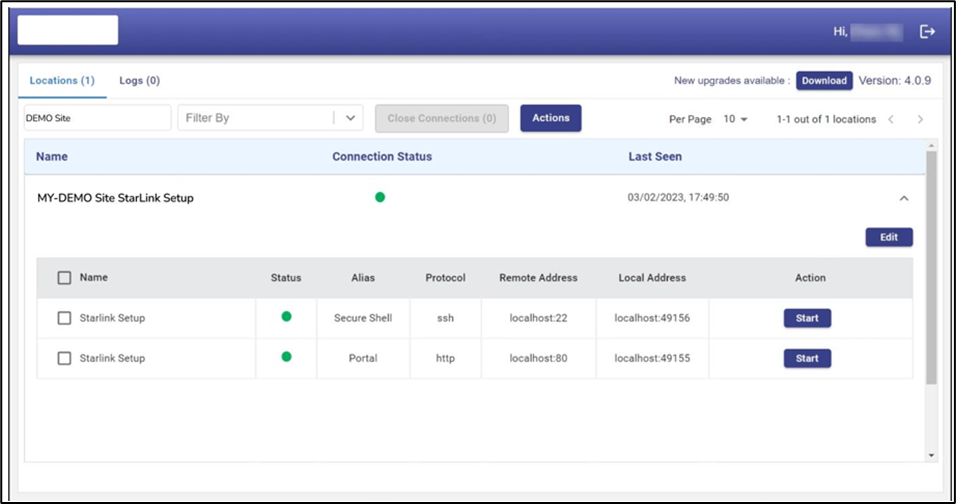Go to next page of locations

[x=920, y=119]
